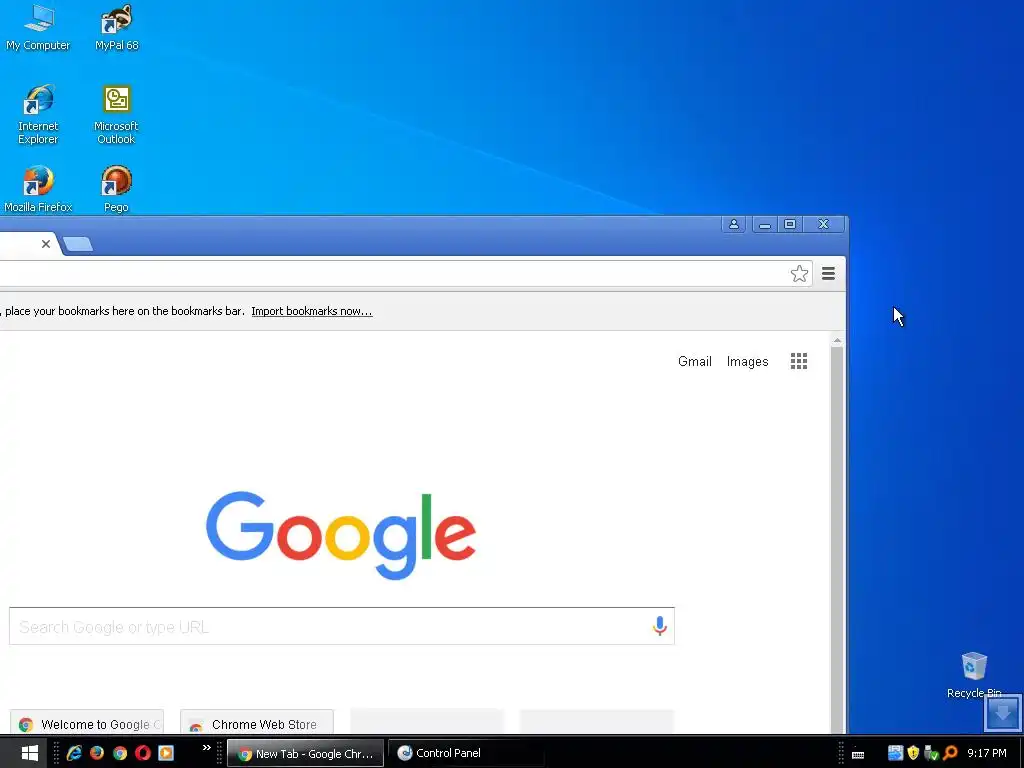
Task: Open the Windows Start button
Action: 29,753
